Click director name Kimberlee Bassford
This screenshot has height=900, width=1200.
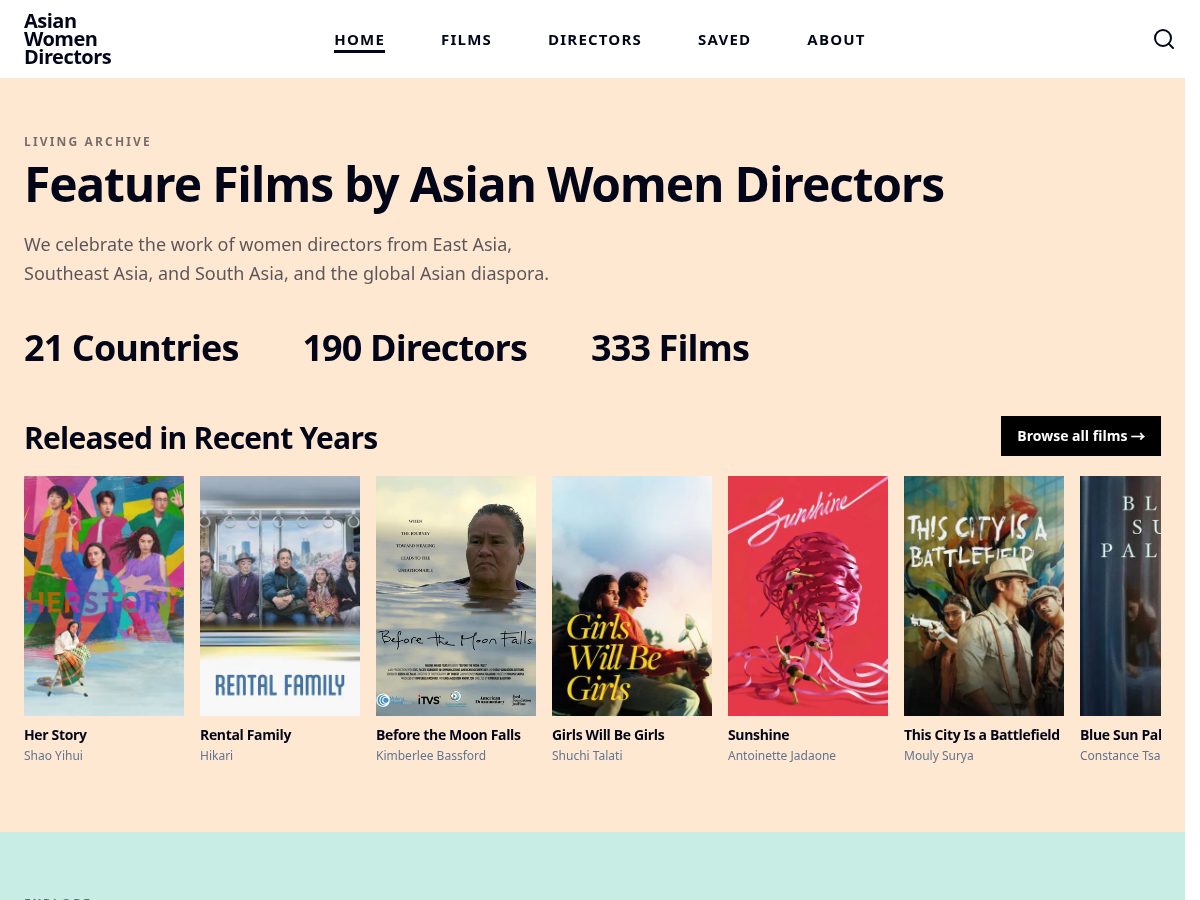coord(431,756)
